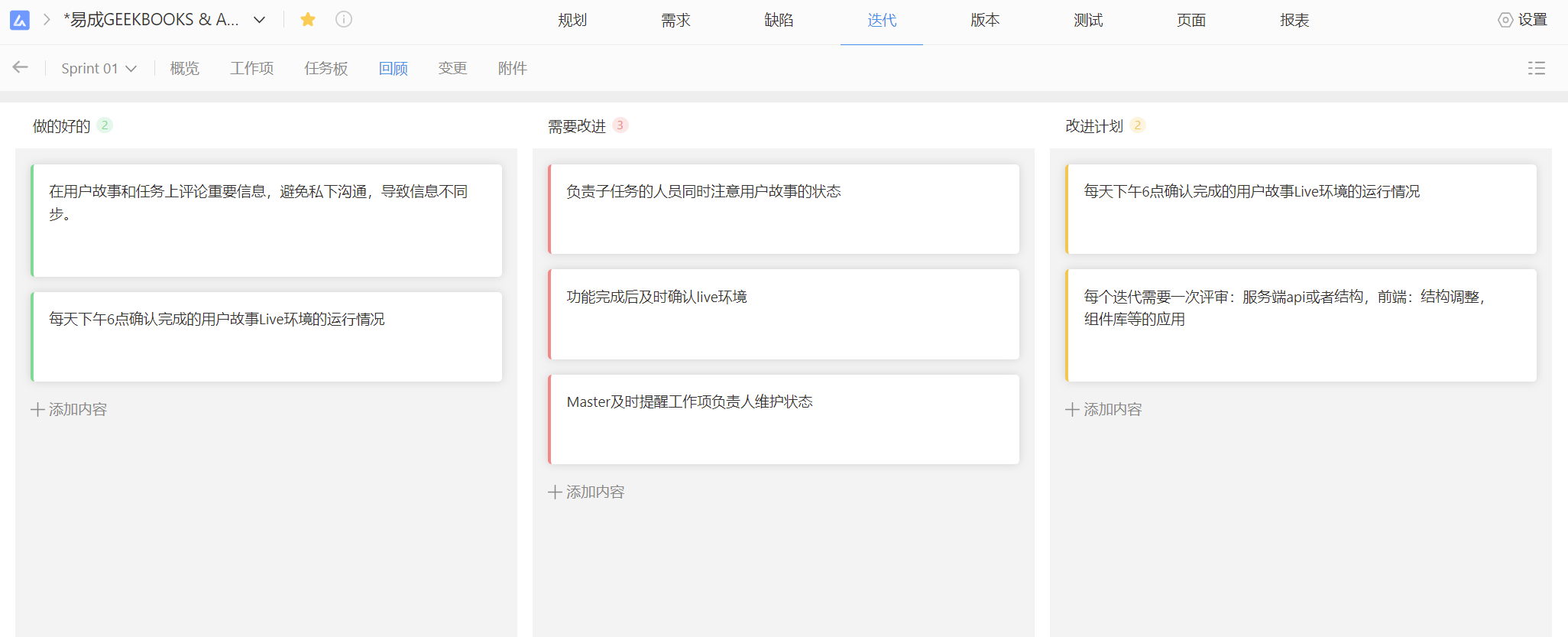Screen dimensions: 1568x637
Task: Click 添加内容 in 改进计划 column
Action: pos(1103,409)
